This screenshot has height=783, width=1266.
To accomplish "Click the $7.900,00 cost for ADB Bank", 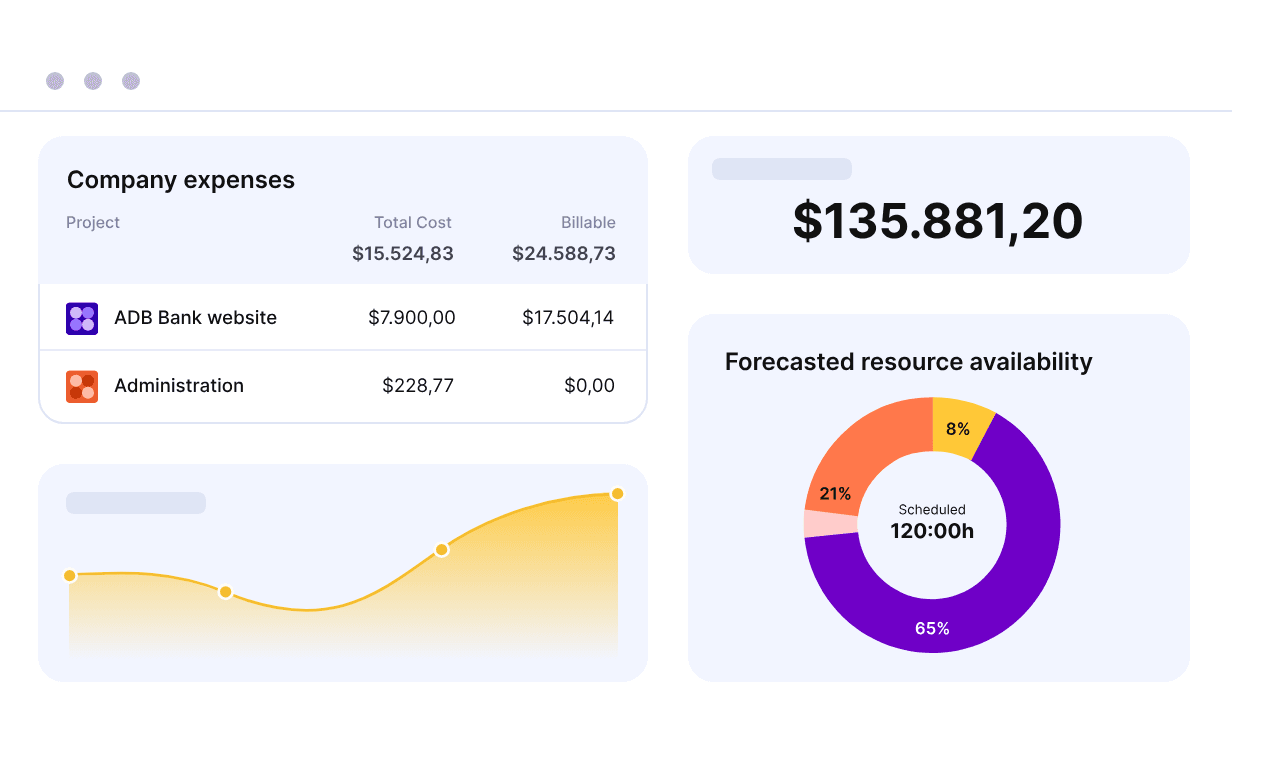I will click(412, 318).
